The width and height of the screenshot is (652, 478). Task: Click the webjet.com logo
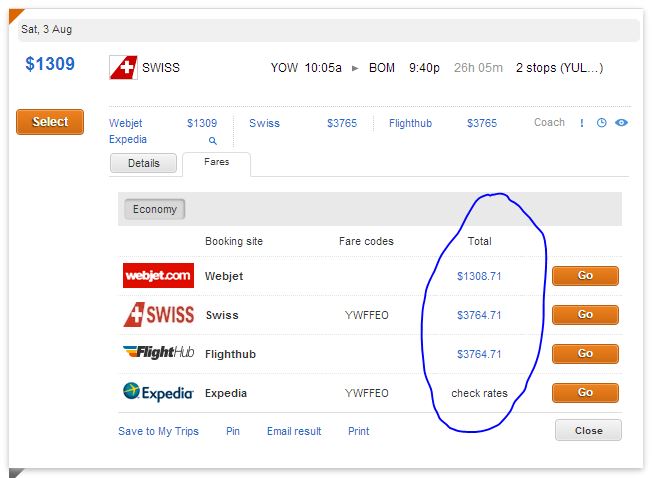click(158, 275)
